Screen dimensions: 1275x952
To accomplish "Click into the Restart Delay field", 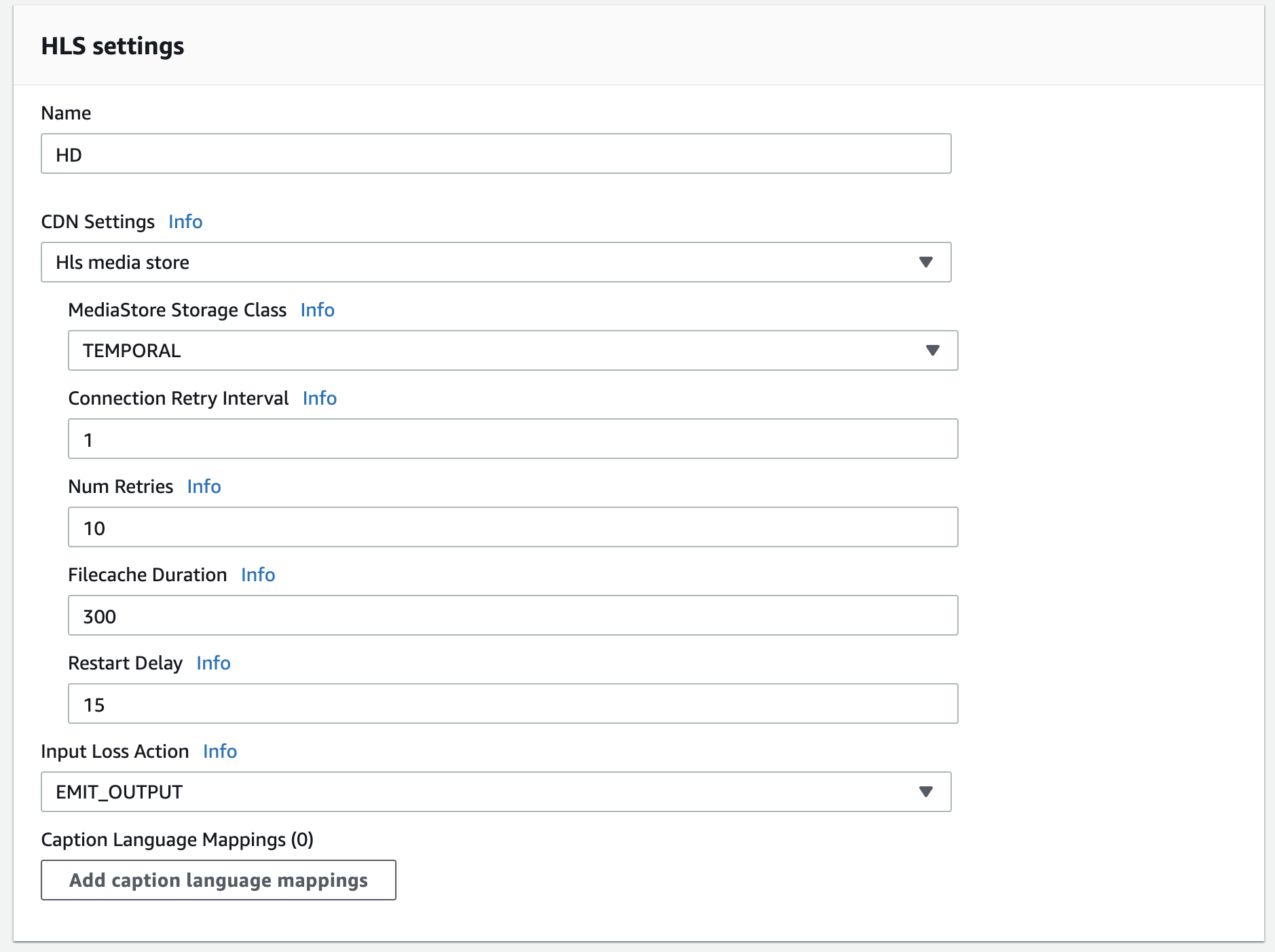I will click(x=513, y=704).
